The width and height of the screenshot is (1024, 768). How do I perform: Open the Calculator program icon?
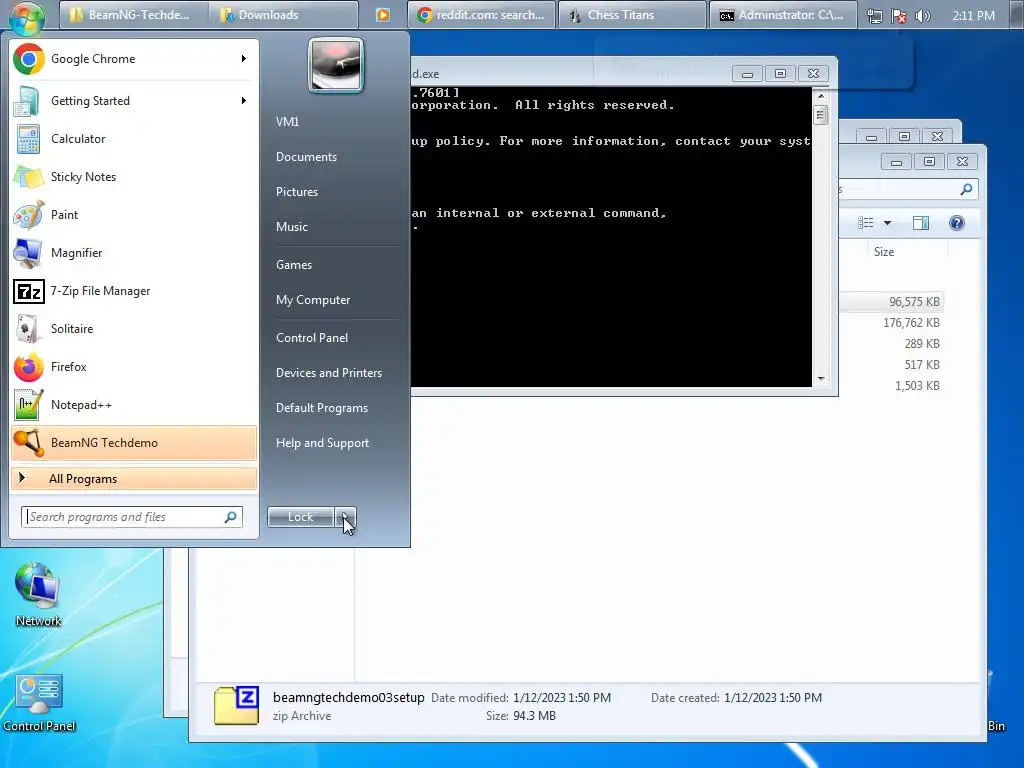pos(28,139)
